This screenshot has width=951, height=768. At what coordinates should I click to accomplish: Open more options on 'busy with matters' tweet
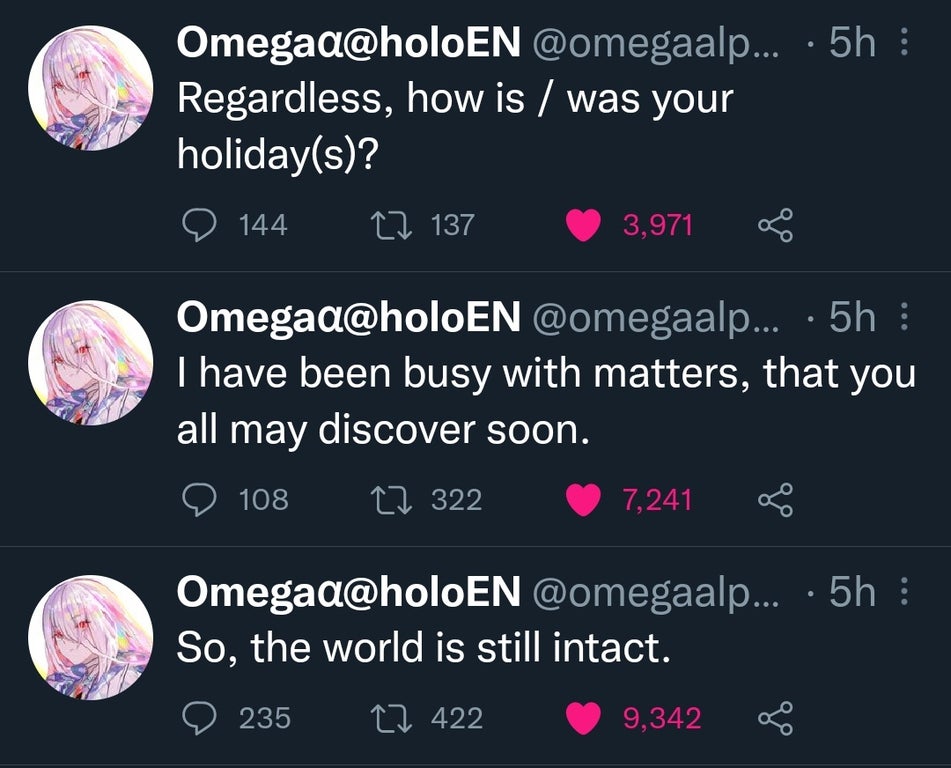tap(904, 317)
